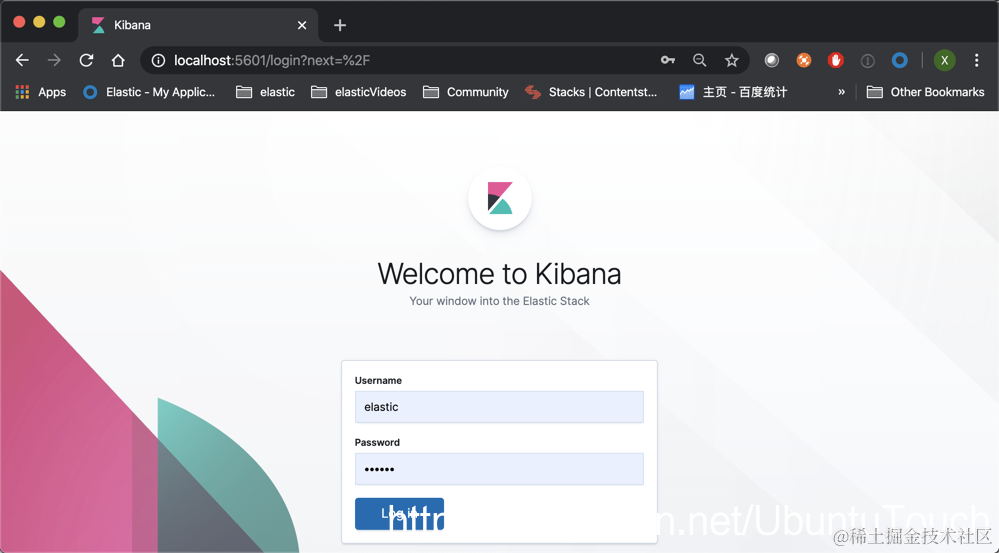Open the orange lifebuoy extension icon

[804, 61]
